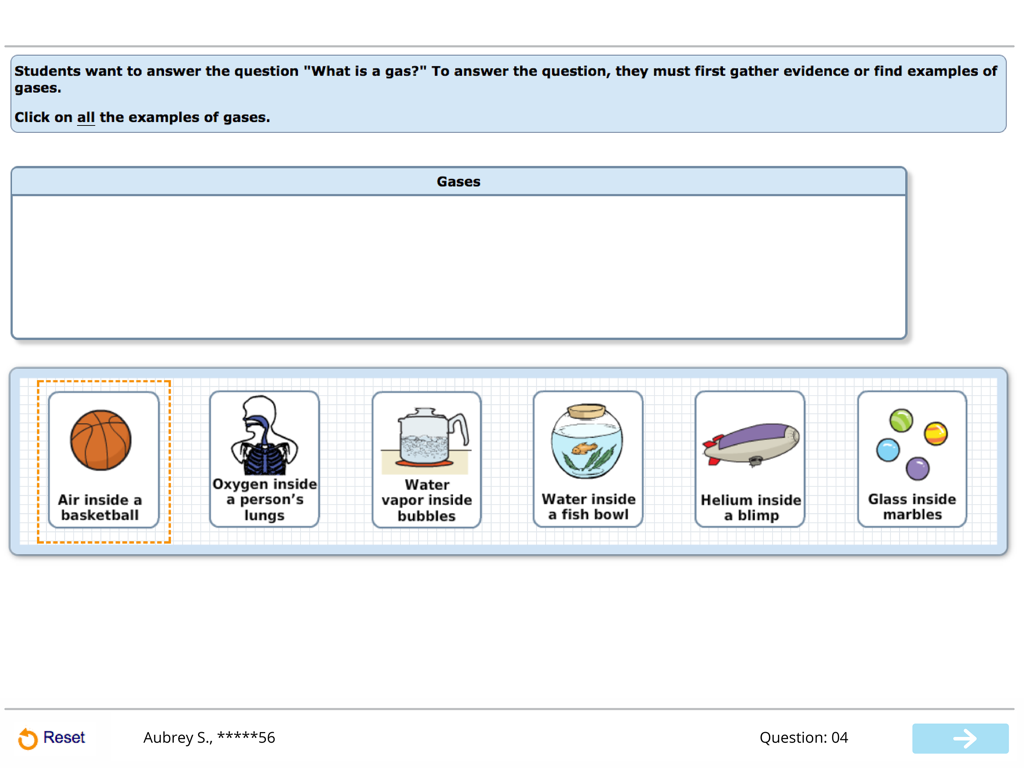Viewport: 1024px width, 768px height.
Task: Select 'Glass inside marbles' card
Action: (x=911, y=460)
